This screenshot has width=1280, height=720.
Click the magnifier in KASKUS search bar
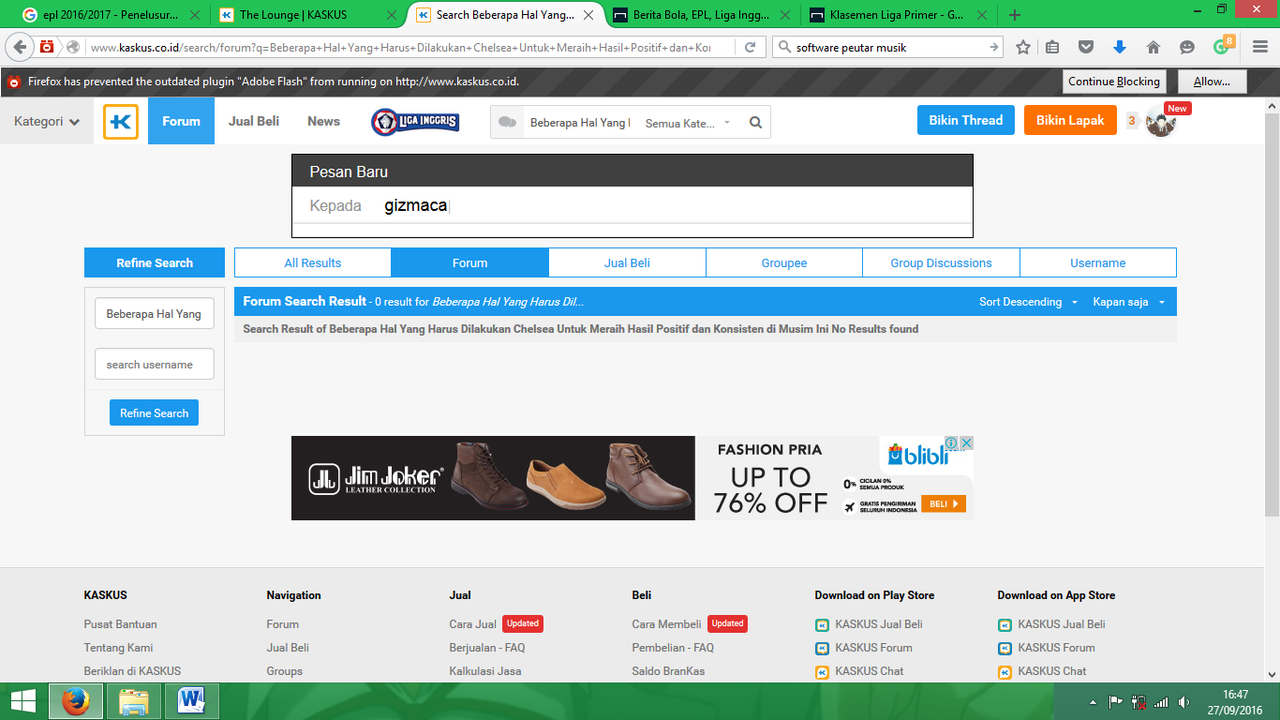(x=756, y=123)
